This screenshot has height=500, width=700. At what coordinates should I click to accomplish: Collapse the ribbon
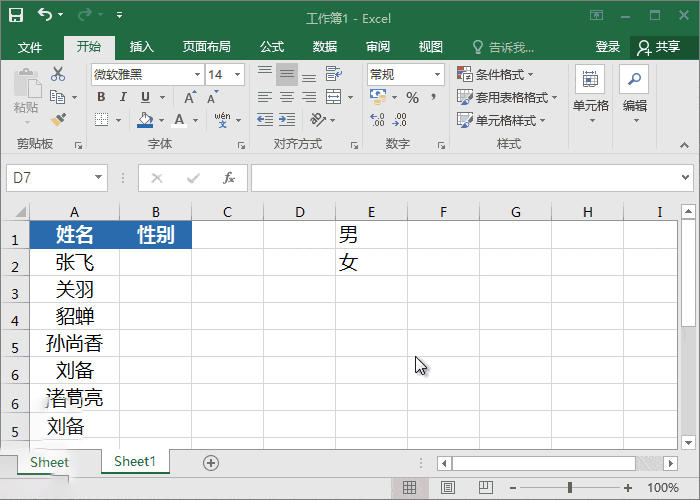tap(684, 146)
